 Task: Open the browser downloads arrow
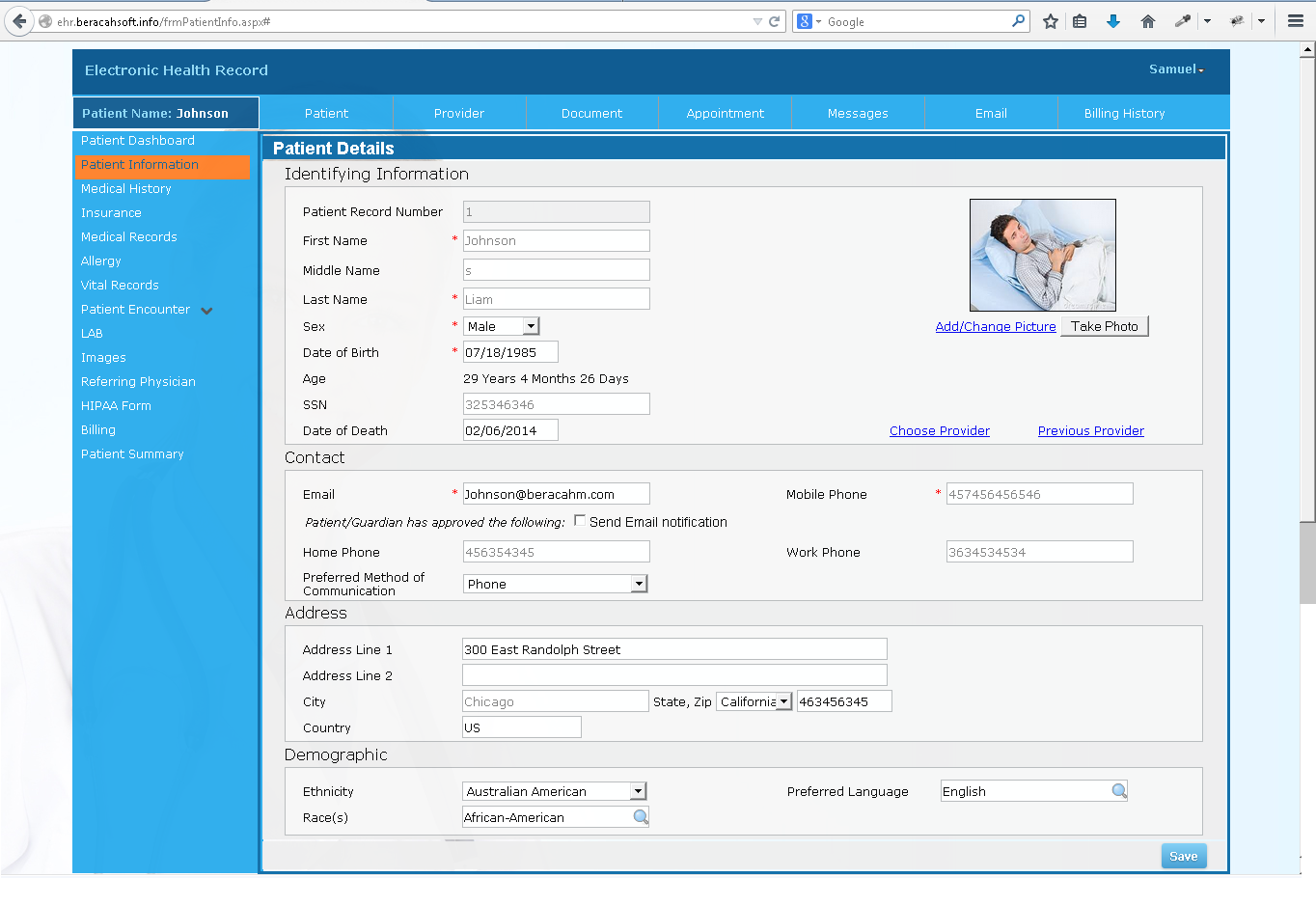click(1113, 21)
